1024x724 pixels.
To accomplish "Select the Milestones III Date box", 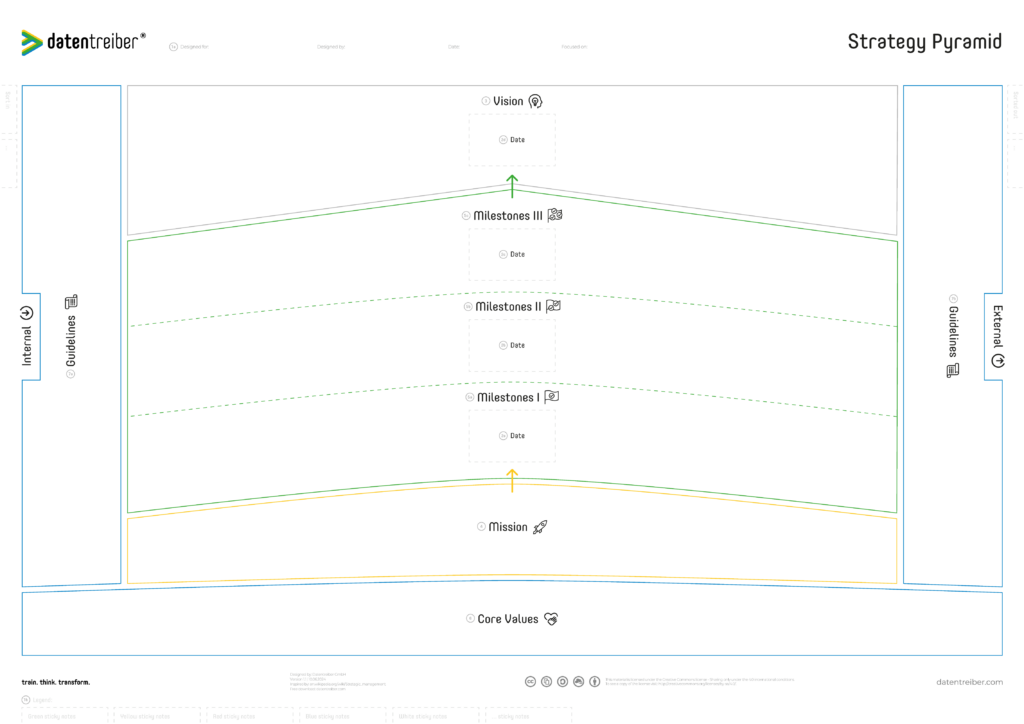I will (x=512, y=255).
